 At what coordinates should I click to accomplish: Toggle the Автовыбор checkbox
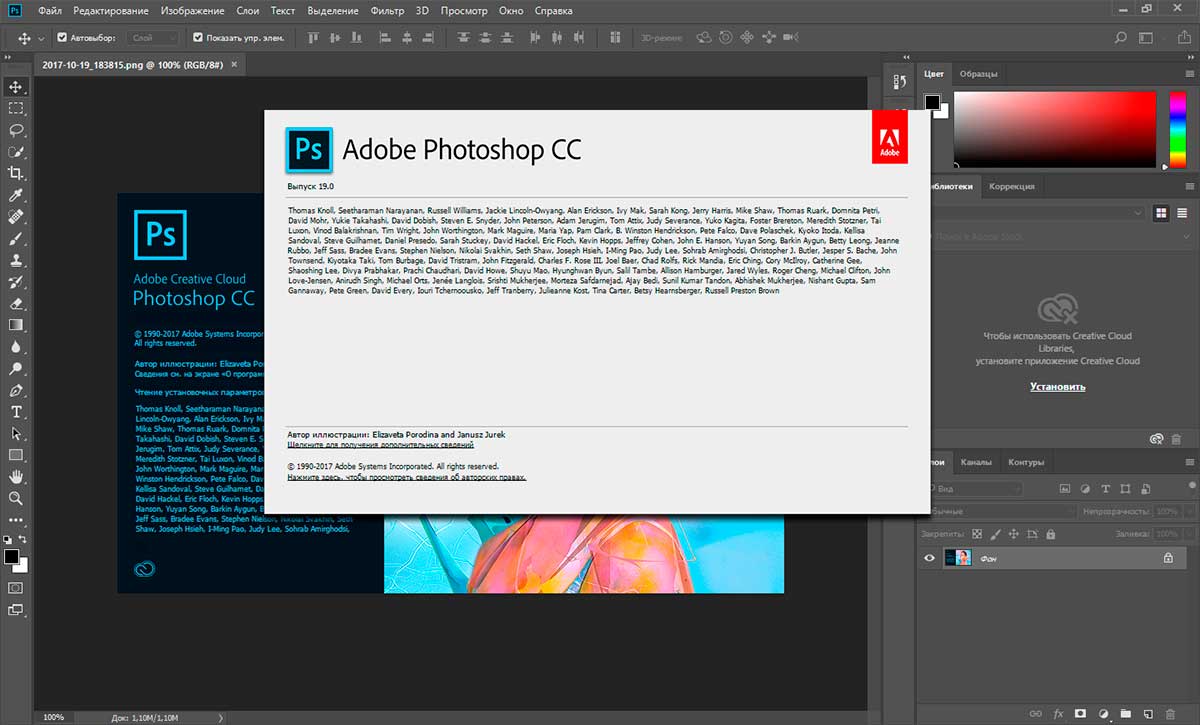[x=62, y=38]
